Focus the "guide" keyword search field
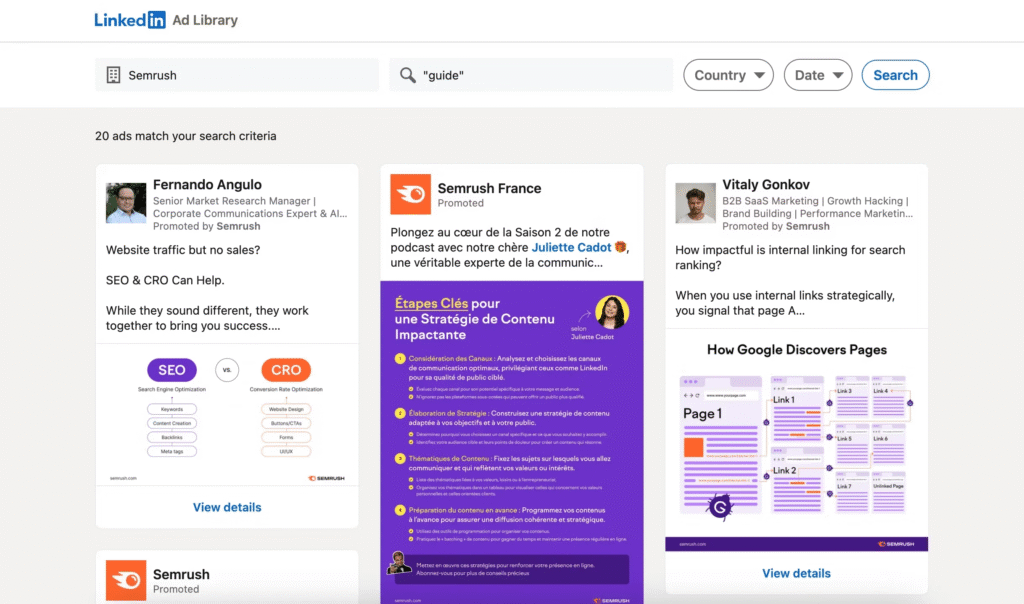This screenshot has width=1024, height=604. tap(531, 75)
